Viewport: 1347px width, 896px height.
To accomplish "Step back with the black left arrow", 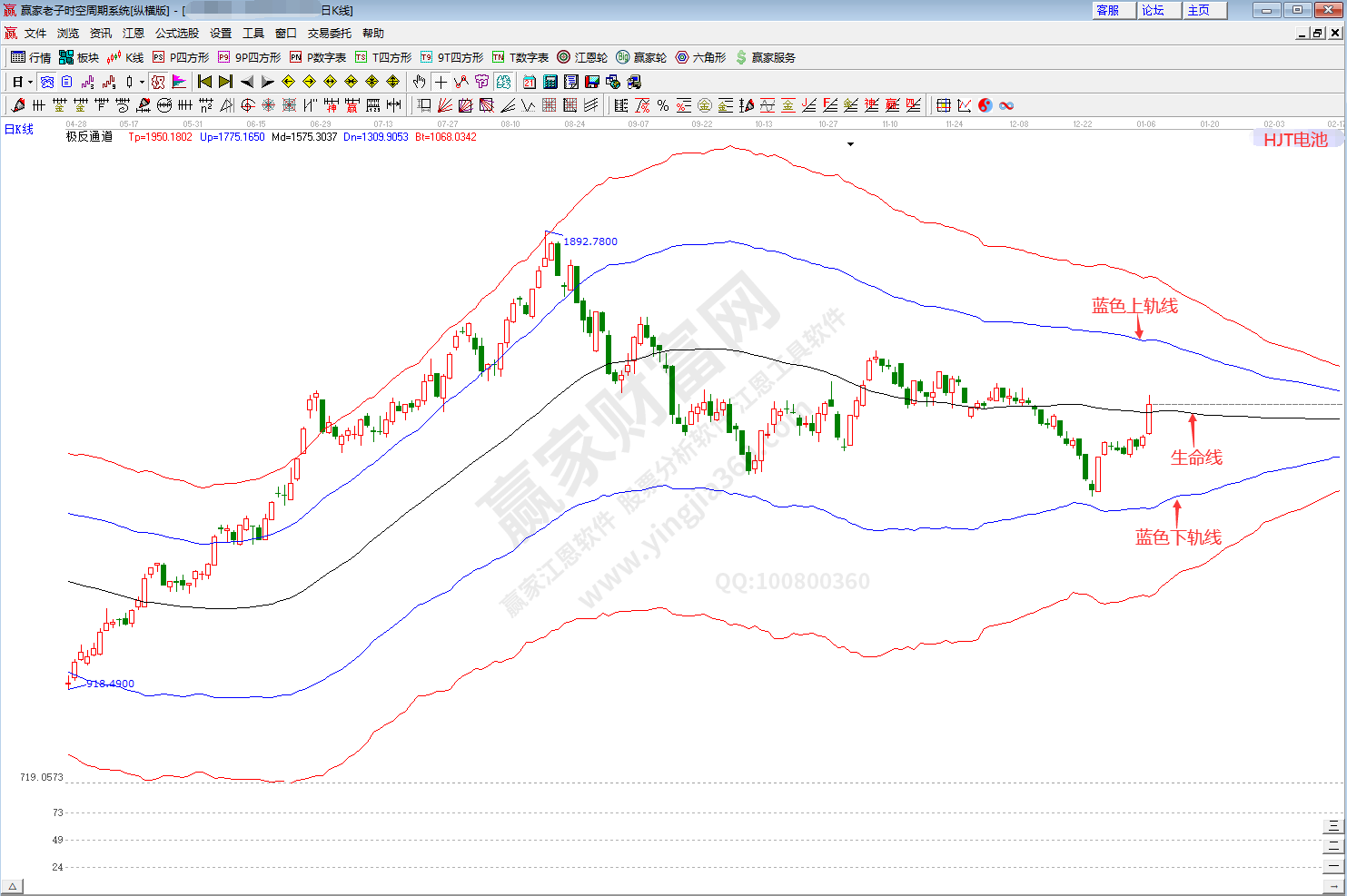I will (x=246, y=82).
